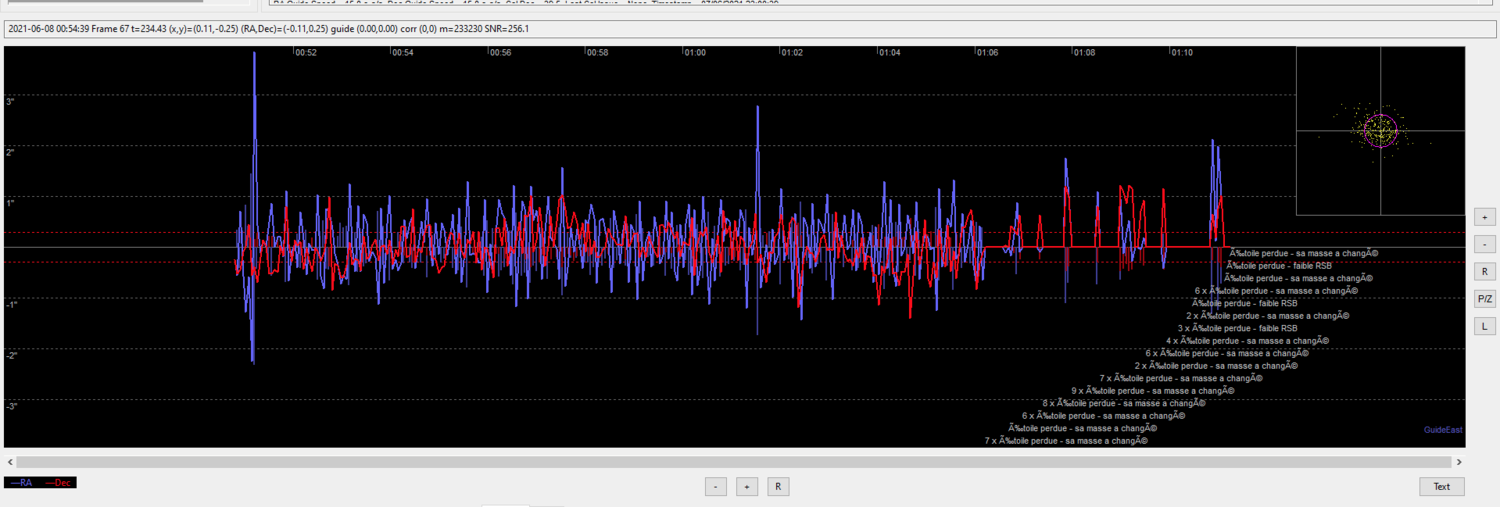Click the 00:58 time marker
The image size is (1500, 507).
tap(597, 52)
